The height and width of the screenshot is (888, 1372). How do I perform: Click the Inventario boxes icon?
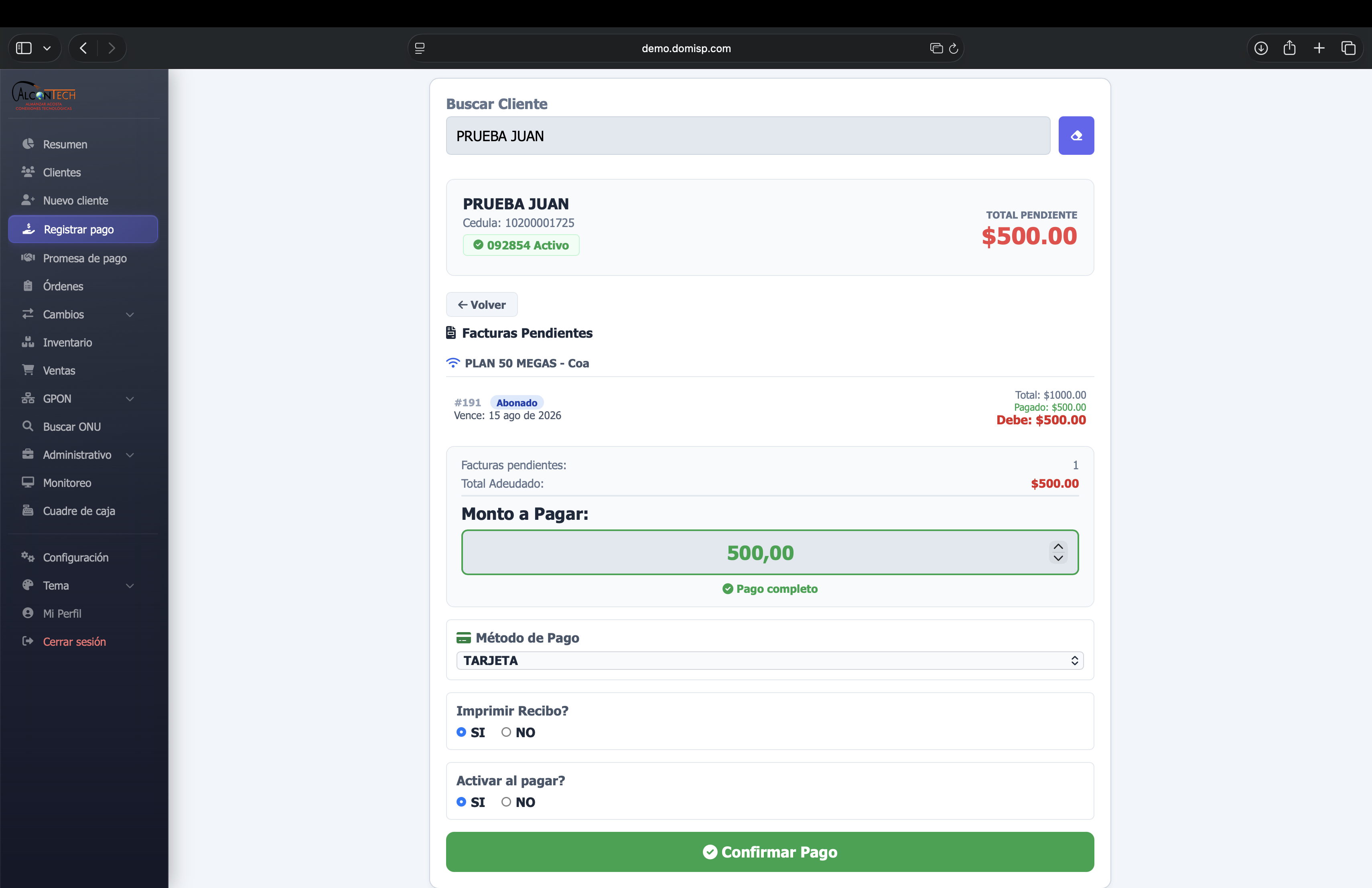[28, 342]
